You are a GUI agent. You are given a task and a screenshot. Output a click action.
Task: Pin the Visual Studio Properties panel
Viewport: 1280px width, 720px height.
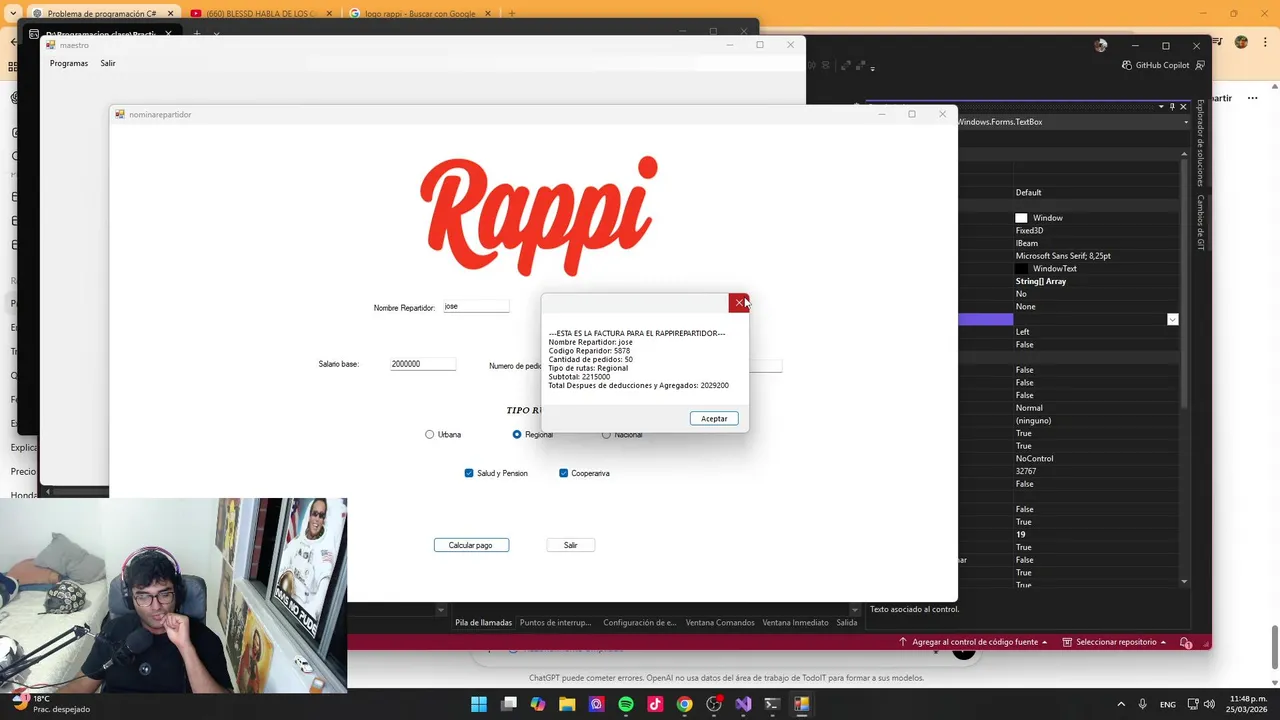point(1172,106)
